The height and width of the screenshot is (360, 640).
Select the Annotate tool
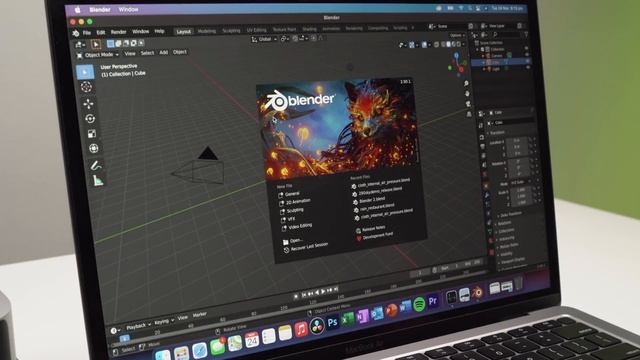coord(96,165)
